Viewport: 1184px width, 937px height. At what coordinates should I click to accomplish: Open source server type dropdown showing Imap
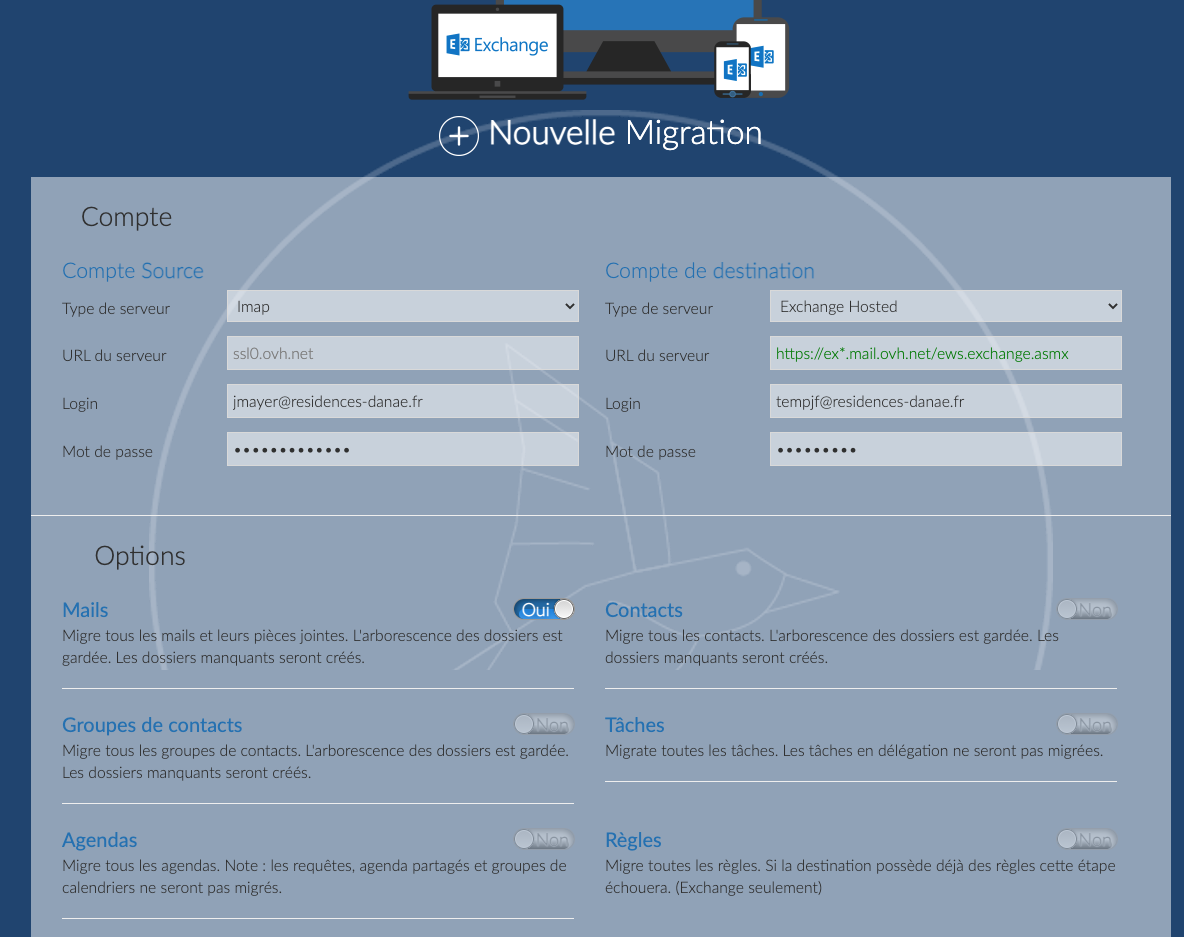pyautogui.click(x=402, y=307)
